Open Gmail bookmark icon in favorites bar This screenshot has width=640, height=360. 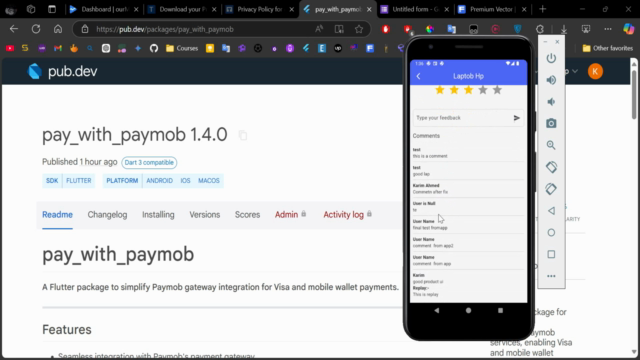58,48
